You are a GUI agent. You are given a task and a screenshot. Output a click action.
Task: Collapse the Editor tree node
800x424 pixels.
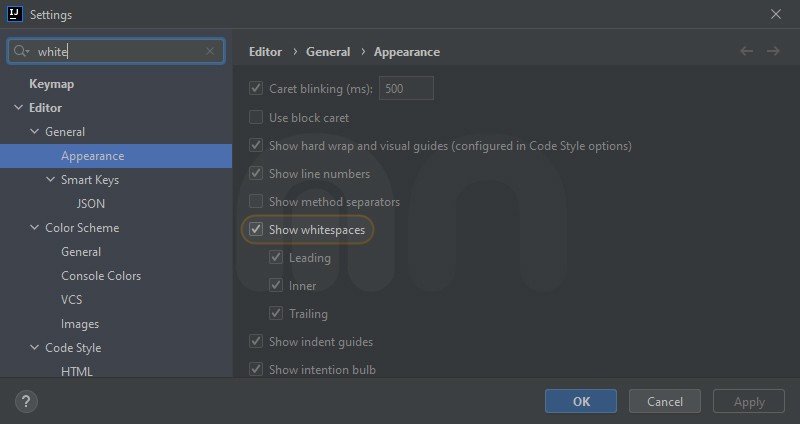pos(18,108)
